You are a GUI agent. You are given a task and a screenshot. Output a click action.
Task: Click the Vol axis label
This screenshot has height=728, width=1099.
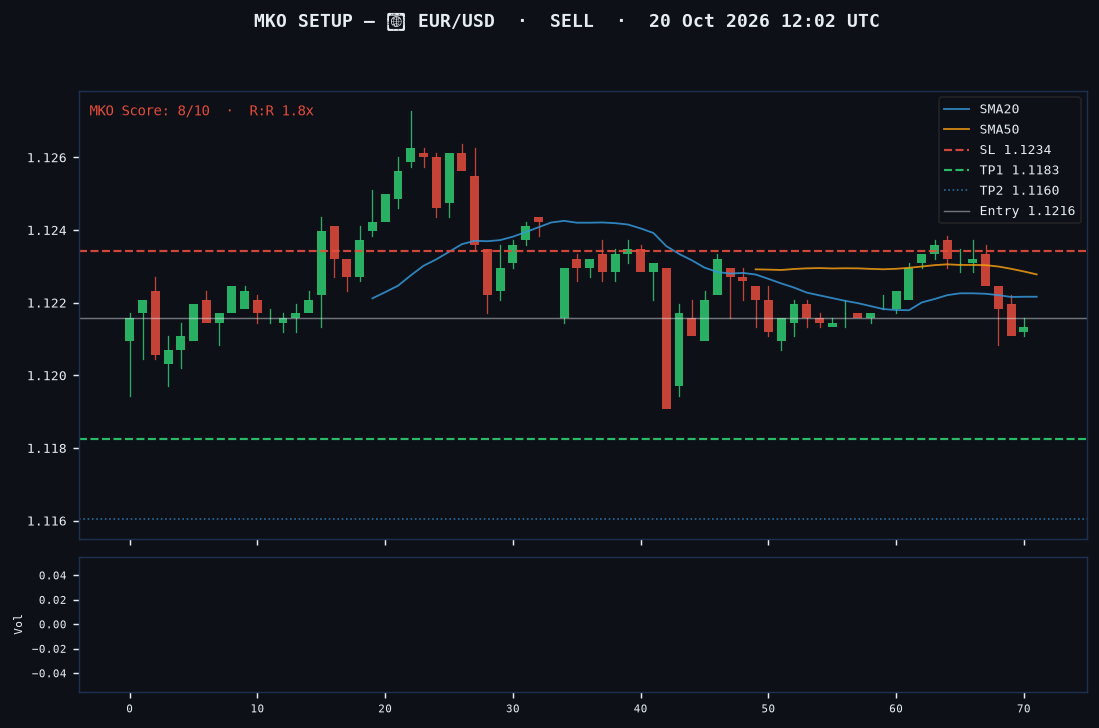point(18,624)
